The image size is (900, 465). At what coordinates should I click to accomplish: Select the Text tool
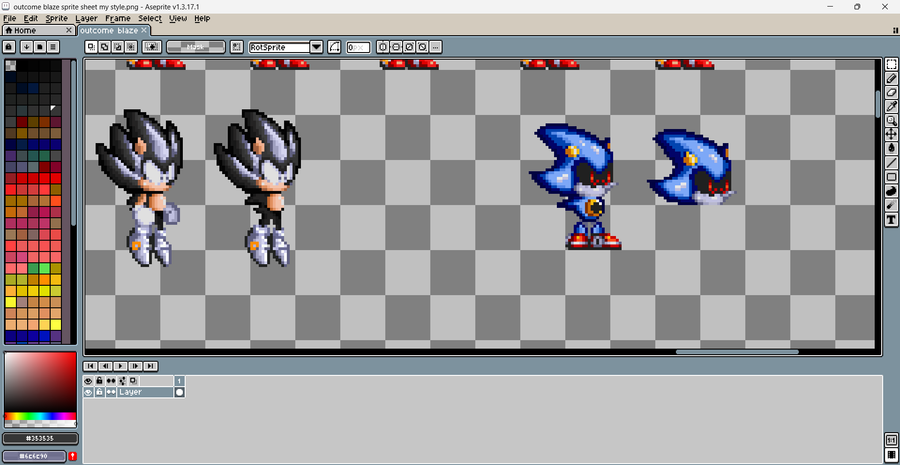coord(891,219)
